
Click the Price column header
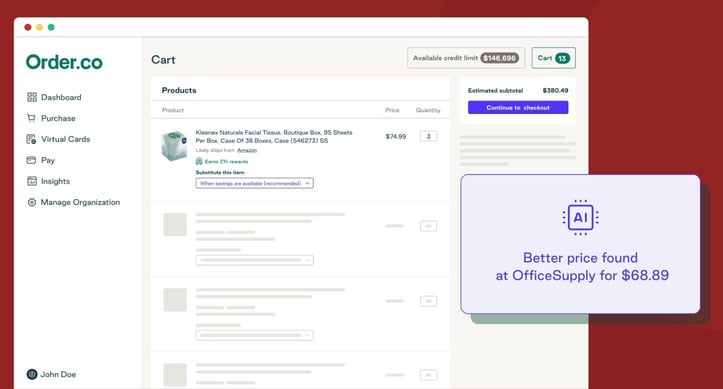[392, 110]
